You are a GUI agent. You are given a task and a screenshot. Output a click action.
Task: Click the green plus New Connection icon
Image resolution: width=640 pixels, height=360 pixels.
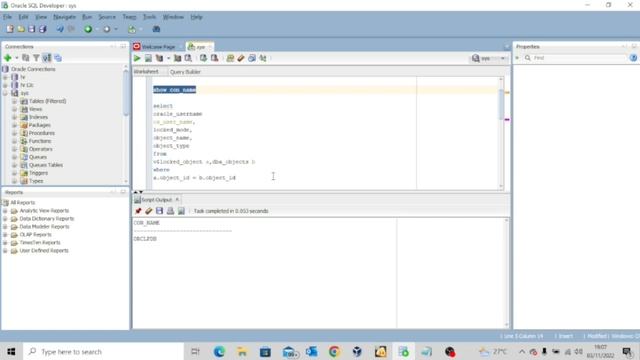tap(8, 58)
